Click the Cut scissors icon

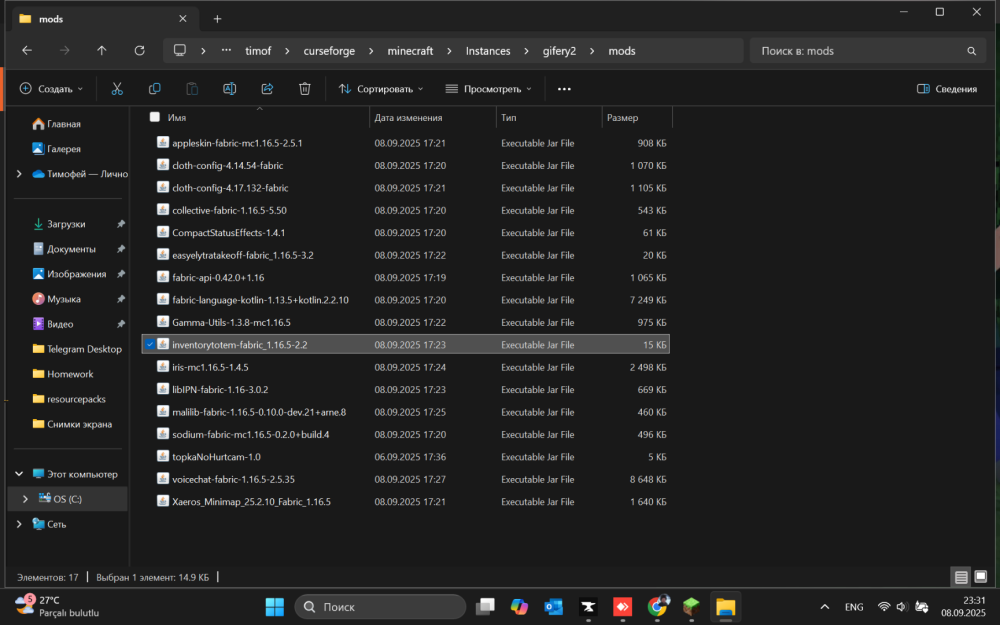(x=117, y=89)
